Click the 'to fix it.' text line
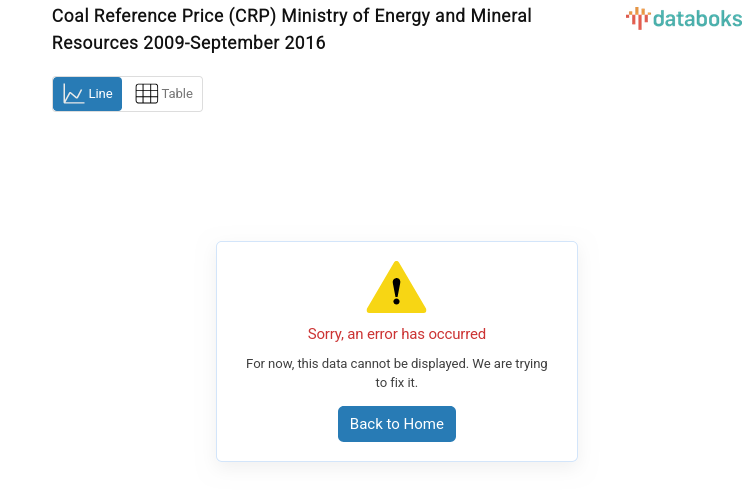The image size is (753, 498). coord(397,382)
